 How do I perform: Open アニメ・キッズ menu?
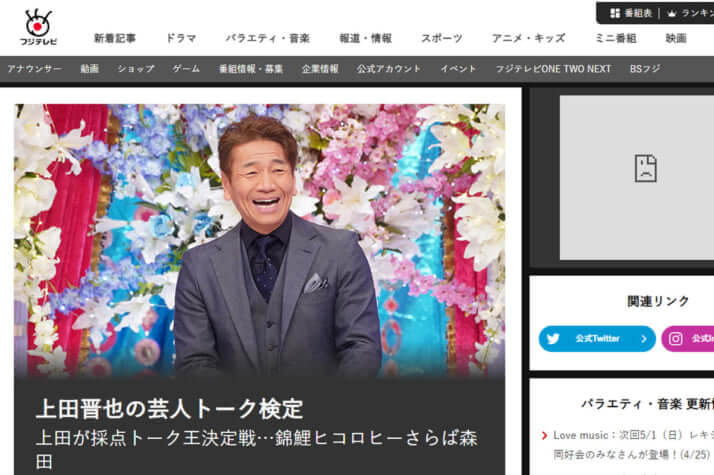point(529,38)
